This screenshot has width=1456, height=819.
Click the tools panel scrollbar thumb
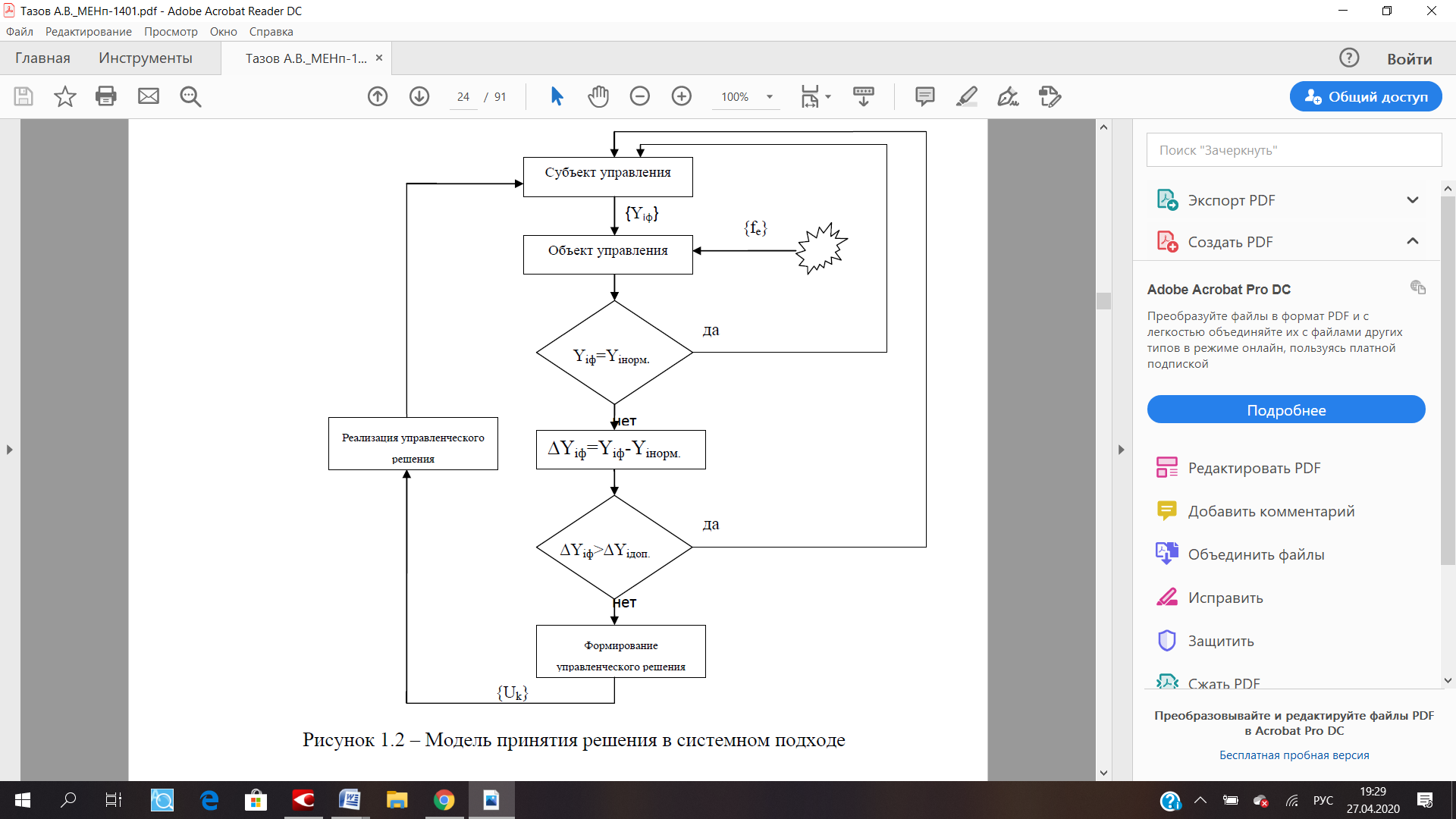(1448, 381)
